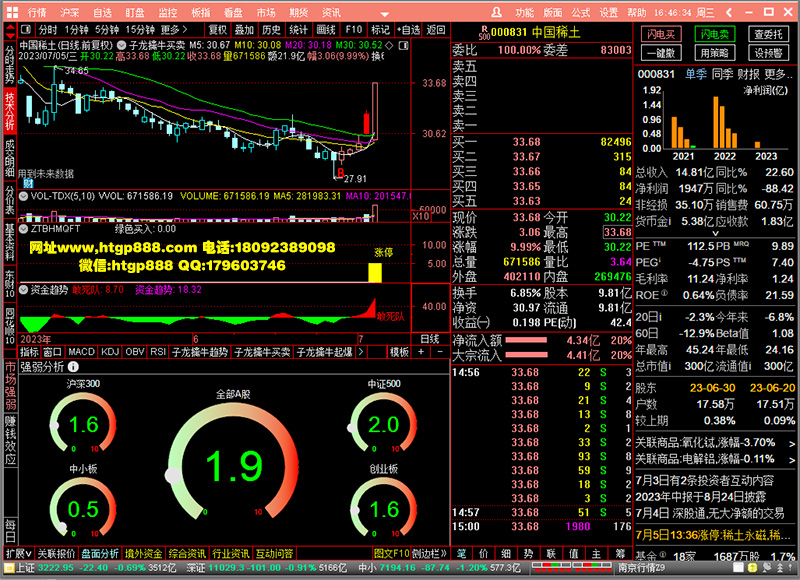Expand the 电解铝 related commodity arrow
Image resolution: width=800 pixels, height=580 pixels.
click(792, 460)
